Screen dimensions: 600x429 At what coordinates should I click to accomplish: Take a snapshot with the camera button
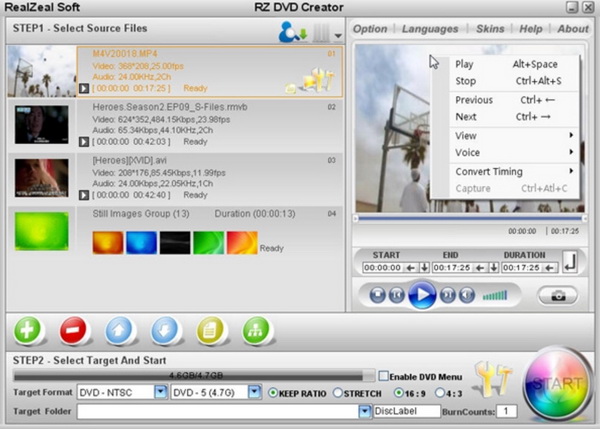click(x=557, y=295)
